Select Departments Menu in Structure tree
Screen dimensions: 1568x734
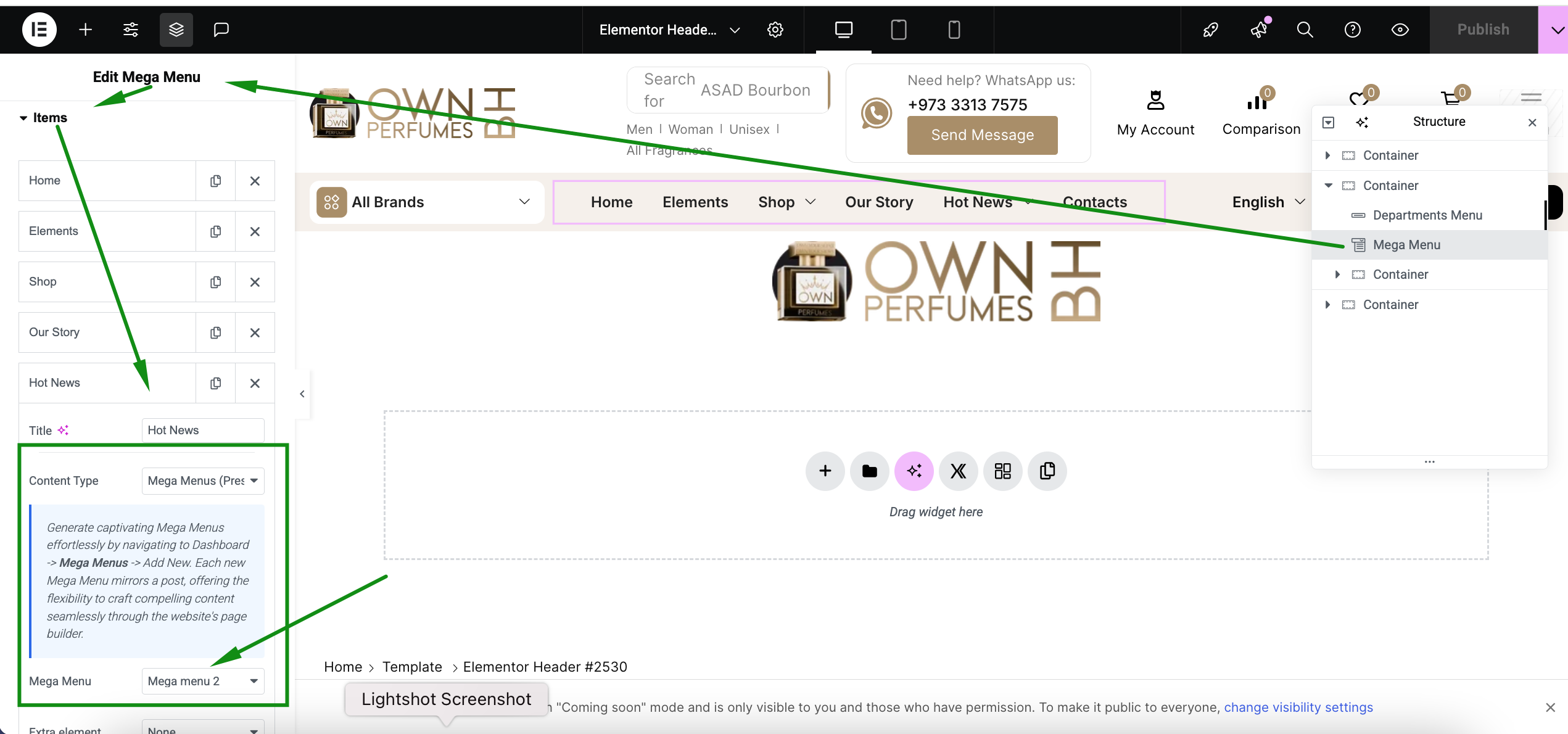tap(1427, 215)
